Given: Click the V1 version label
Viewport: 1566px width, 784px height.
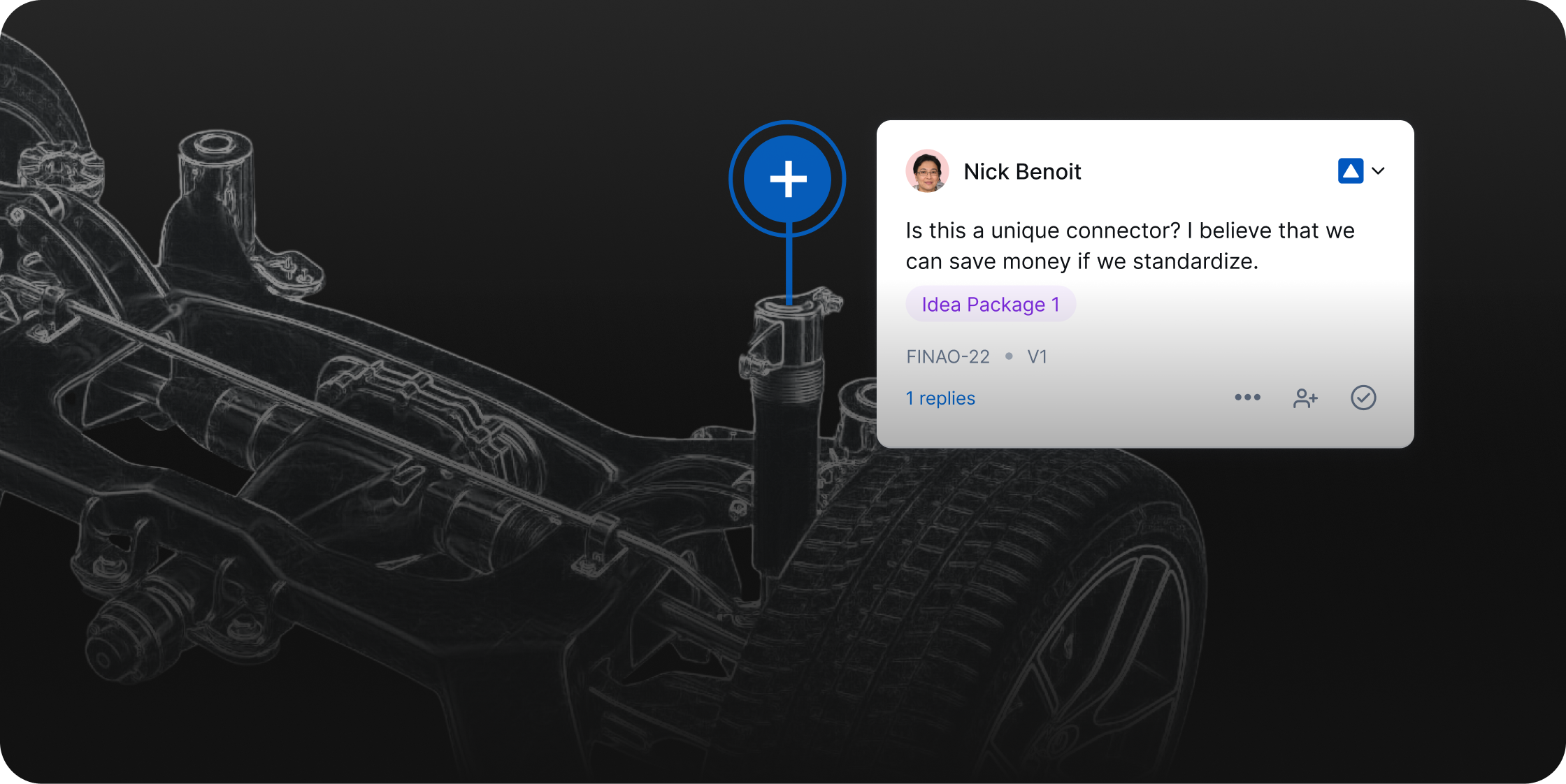Looking at the screenshot, I should click(x=1037, y=357).
